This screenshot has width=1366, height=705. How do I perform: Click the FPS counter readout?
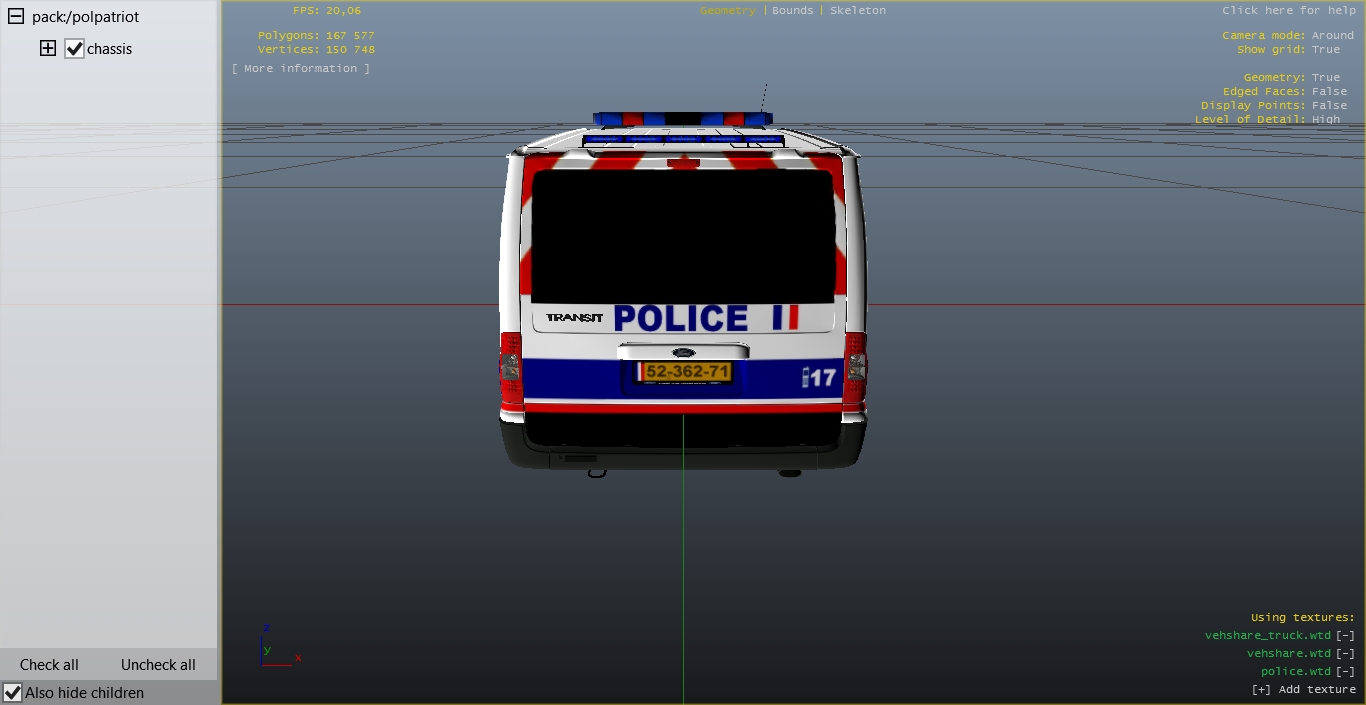click(x=327, y=11)
